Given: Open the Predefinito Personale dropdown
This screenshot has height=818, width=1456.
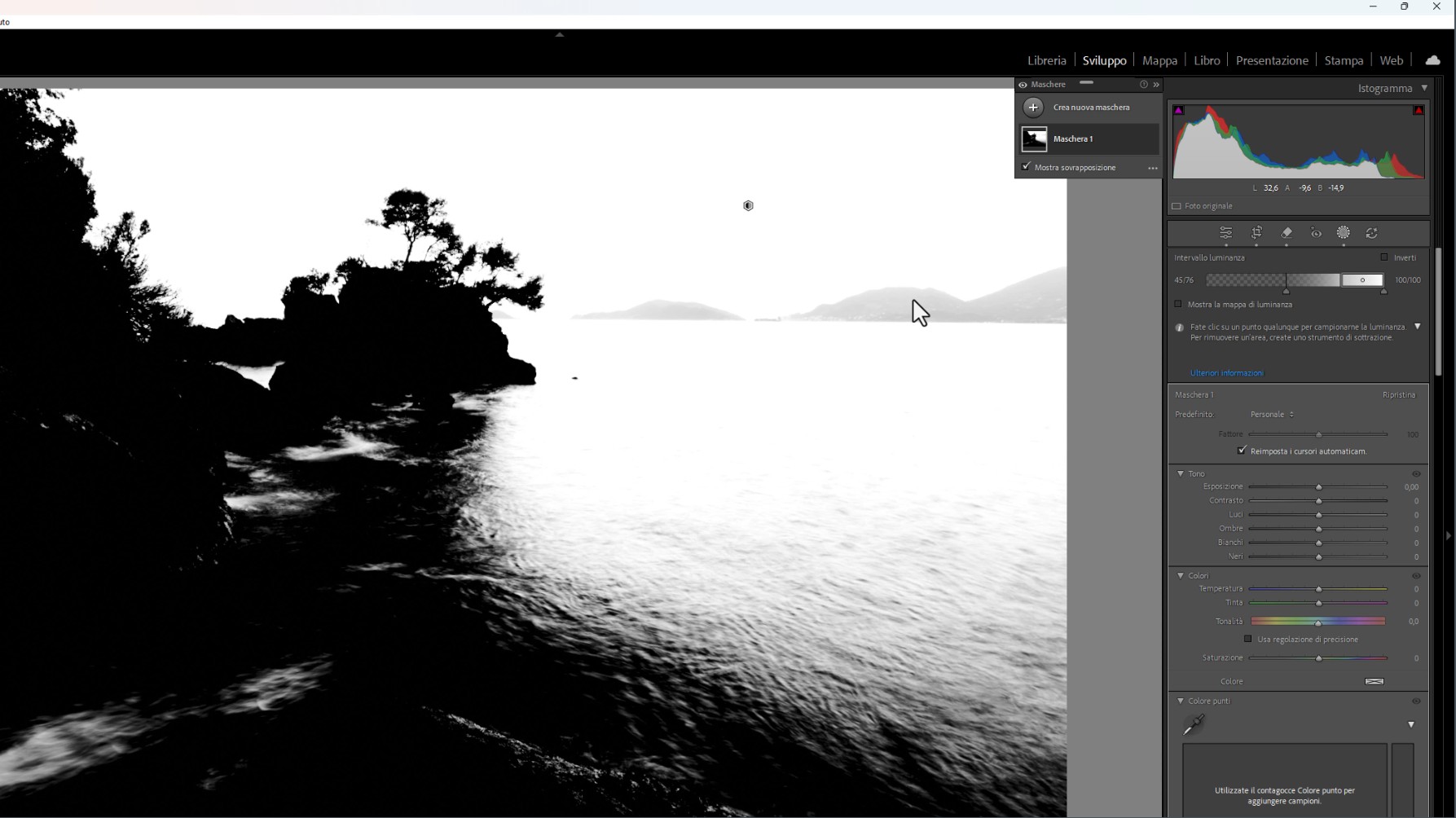Looking at the screenshot, I should (x=1271, y=414).
